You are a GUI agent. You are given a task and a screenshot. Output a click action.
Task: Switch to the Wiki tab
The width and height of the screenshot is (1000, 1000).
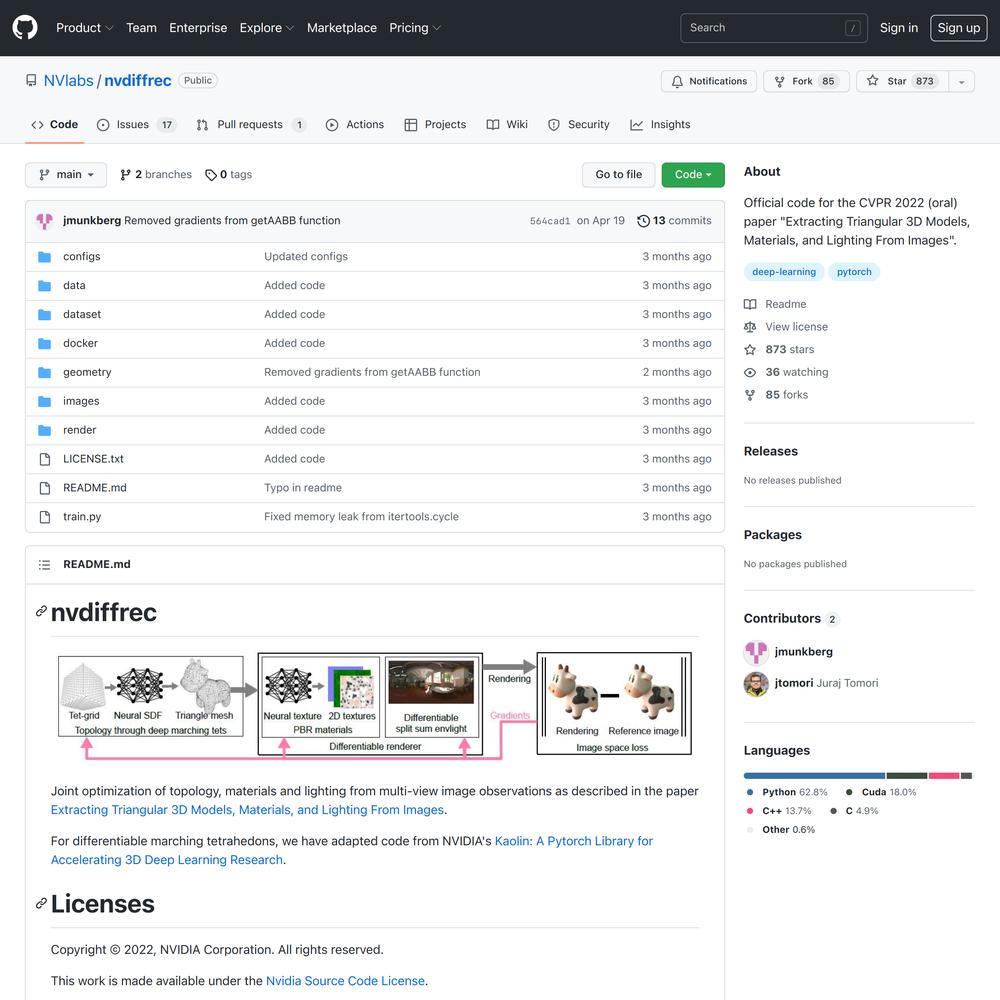508,125
